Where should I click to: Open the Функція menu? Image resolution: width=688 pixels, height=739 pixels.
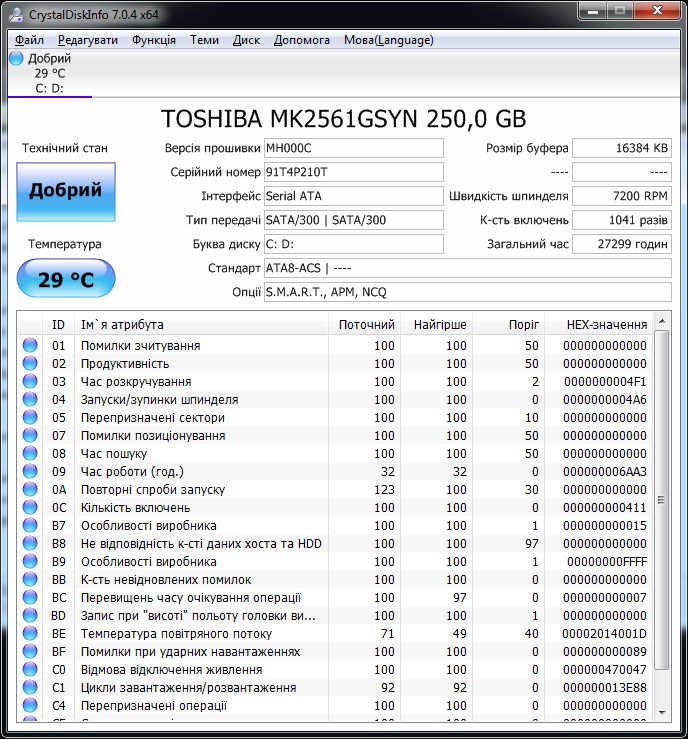(x=154, y=40)
